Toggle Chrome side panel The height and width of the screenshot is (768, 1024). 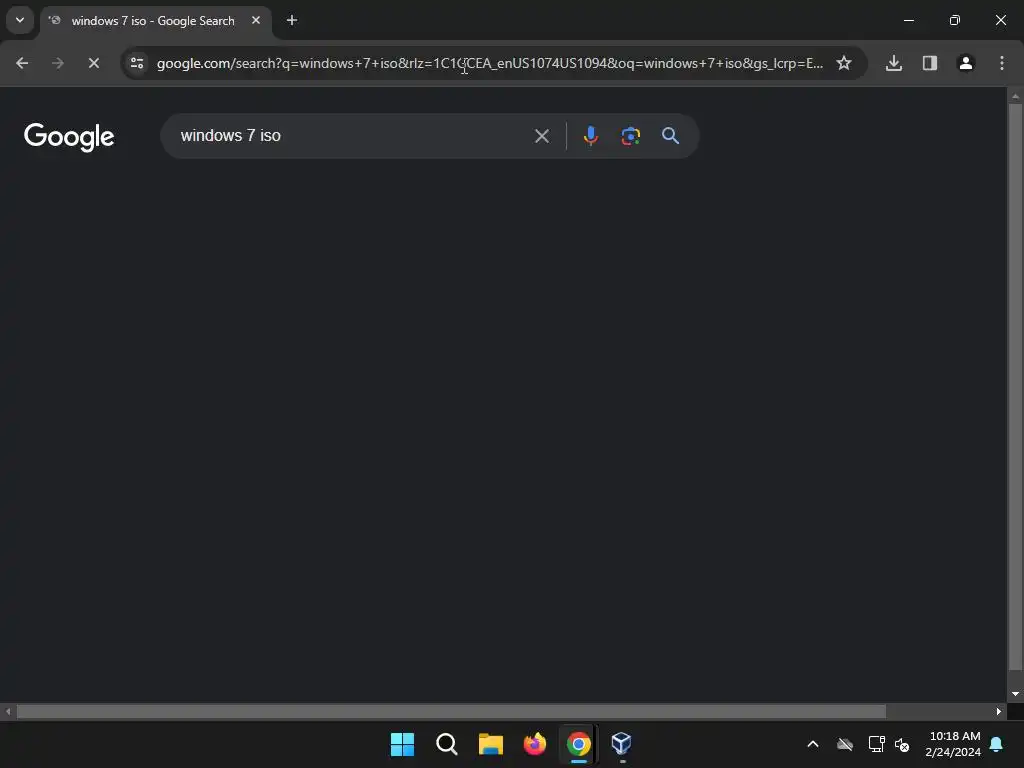[930, 63]
